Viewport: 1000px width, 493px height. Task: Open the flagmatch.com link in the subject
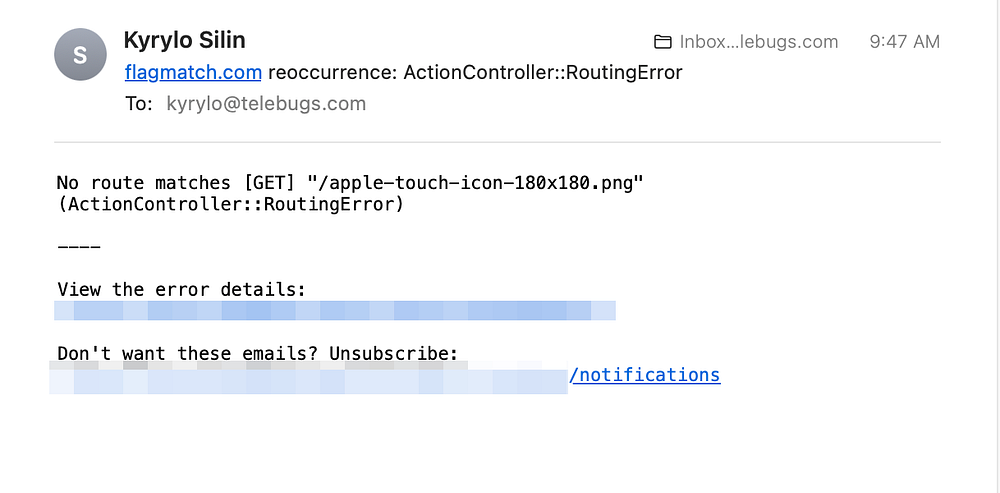(x=193, y=73)
